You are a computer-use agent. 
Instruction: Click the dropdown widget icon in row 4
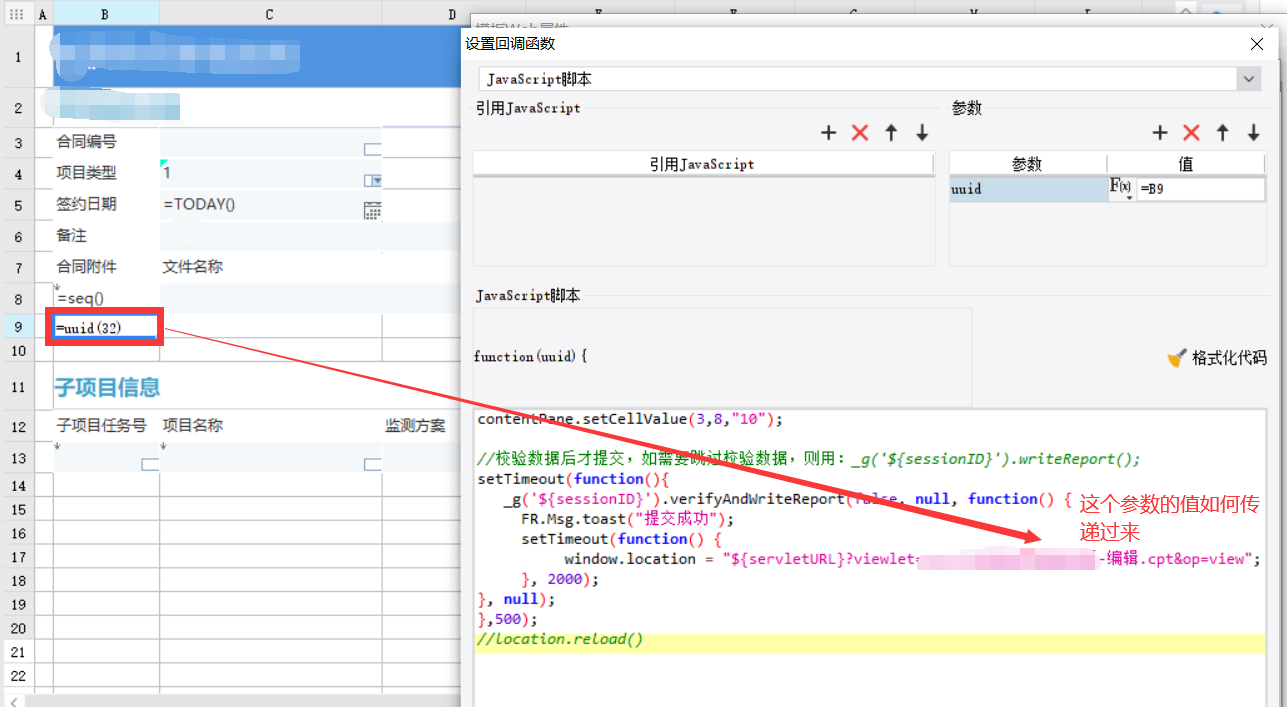[x=372, y=180]
